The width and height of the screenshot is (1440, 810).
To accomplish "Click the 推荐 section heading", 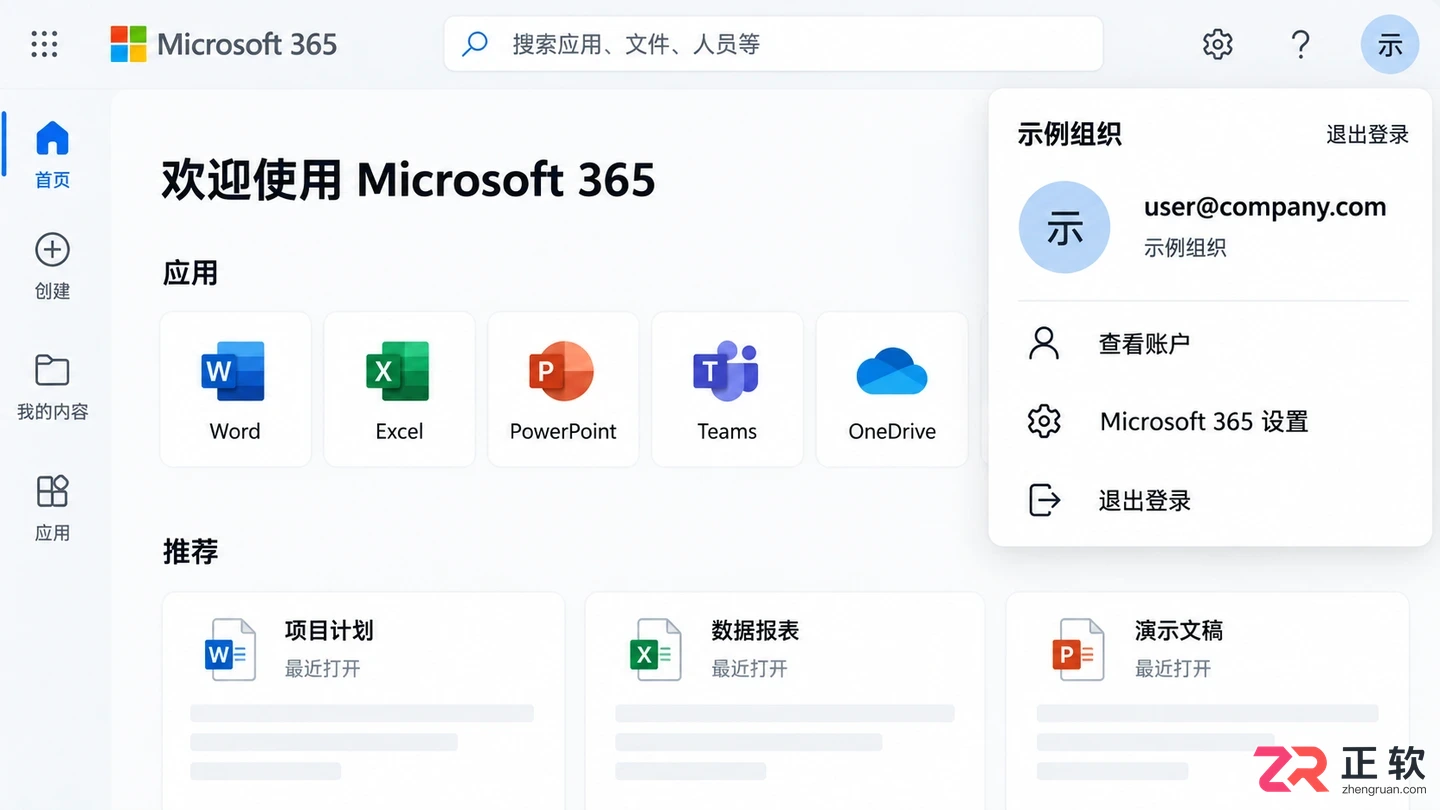I will pyautogui.click(x=190, y=551).
